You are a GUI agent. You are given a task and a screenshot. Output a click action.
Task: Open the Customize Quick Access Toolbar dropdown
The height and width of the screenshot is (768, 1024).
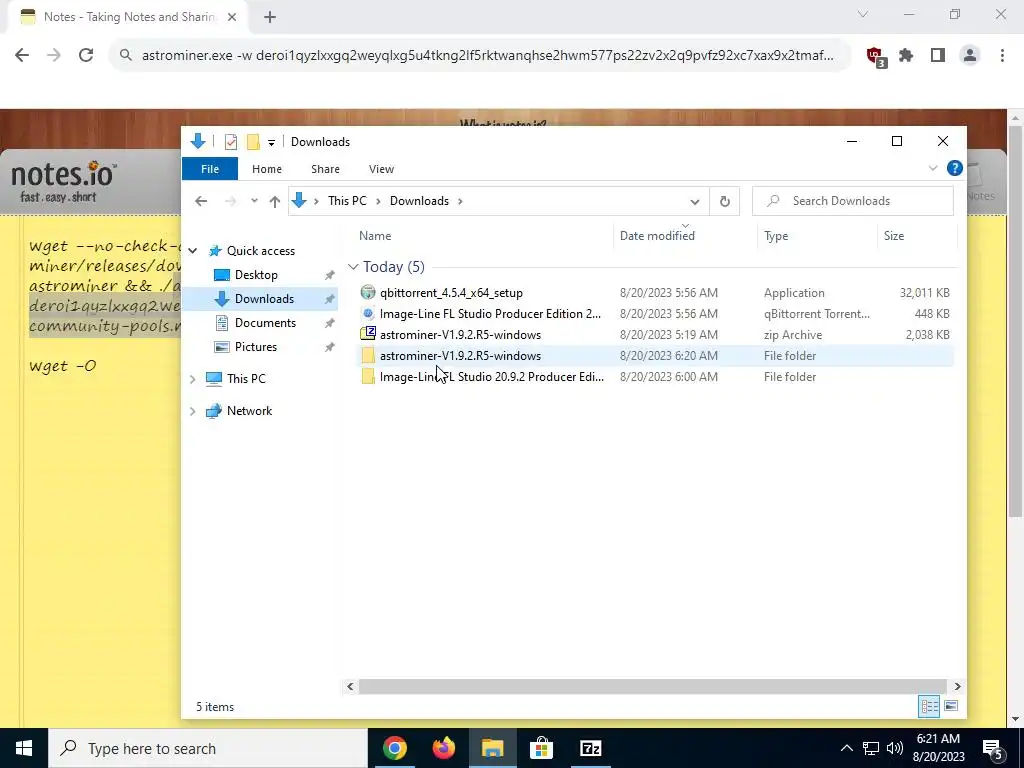pos(271,142)
